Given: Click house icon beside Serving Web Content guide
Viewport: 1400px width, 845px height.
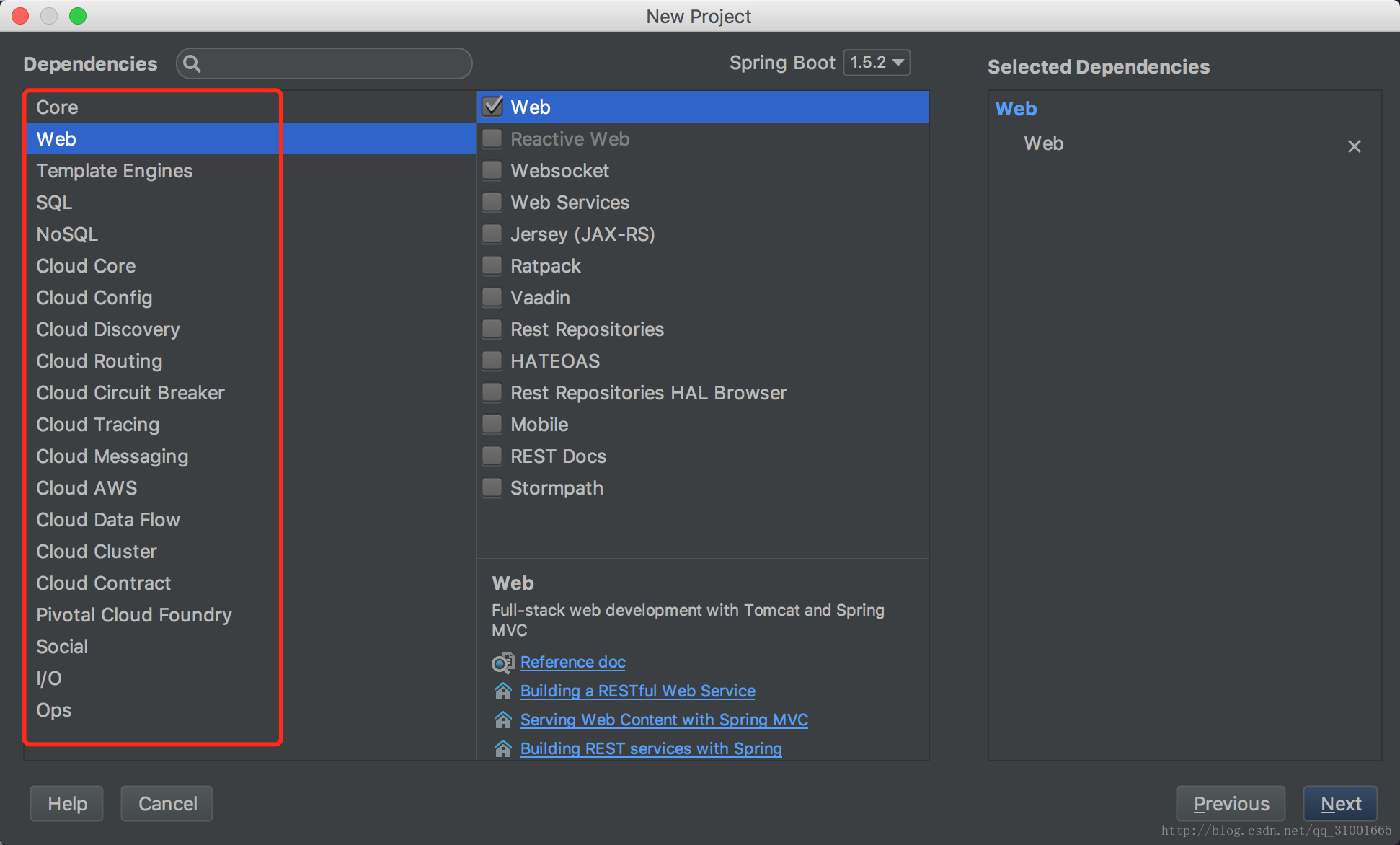Looking at the screenshot, I should [x=502, y=720].
